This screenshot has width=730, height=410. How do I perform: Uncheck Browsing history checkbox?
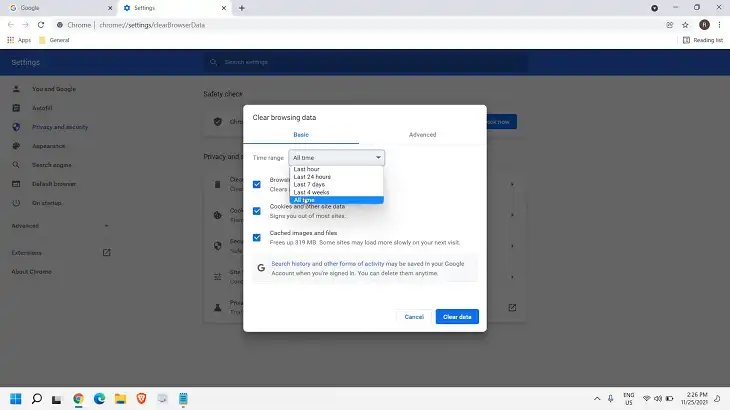pos(257,184)
